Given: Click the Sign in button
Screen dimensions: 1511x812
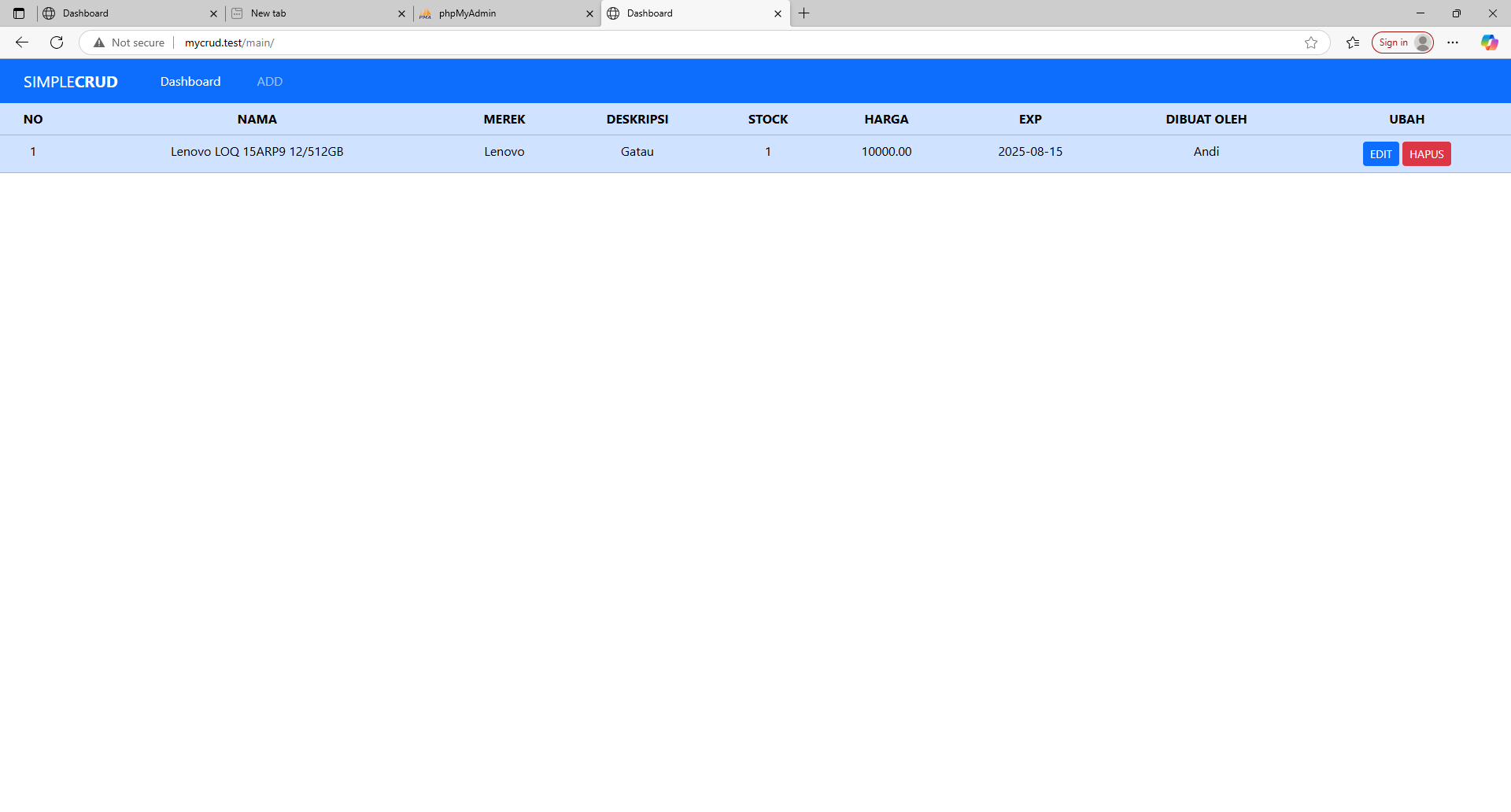Looking at the screenshot, I should (x=1402, y=42).
